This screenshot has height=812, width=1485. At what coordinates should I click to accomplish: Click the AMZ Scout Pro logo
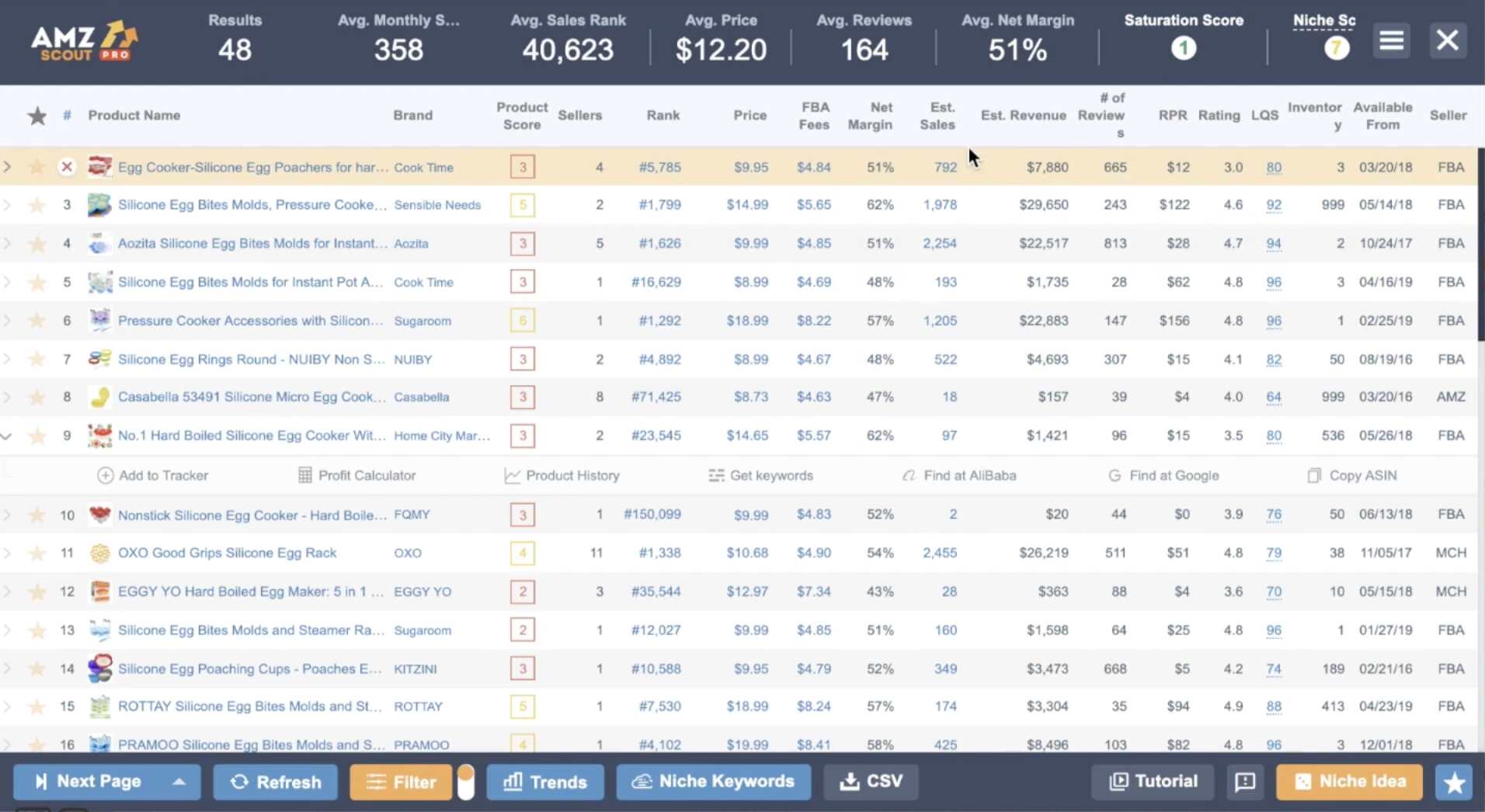coord(84,41)
